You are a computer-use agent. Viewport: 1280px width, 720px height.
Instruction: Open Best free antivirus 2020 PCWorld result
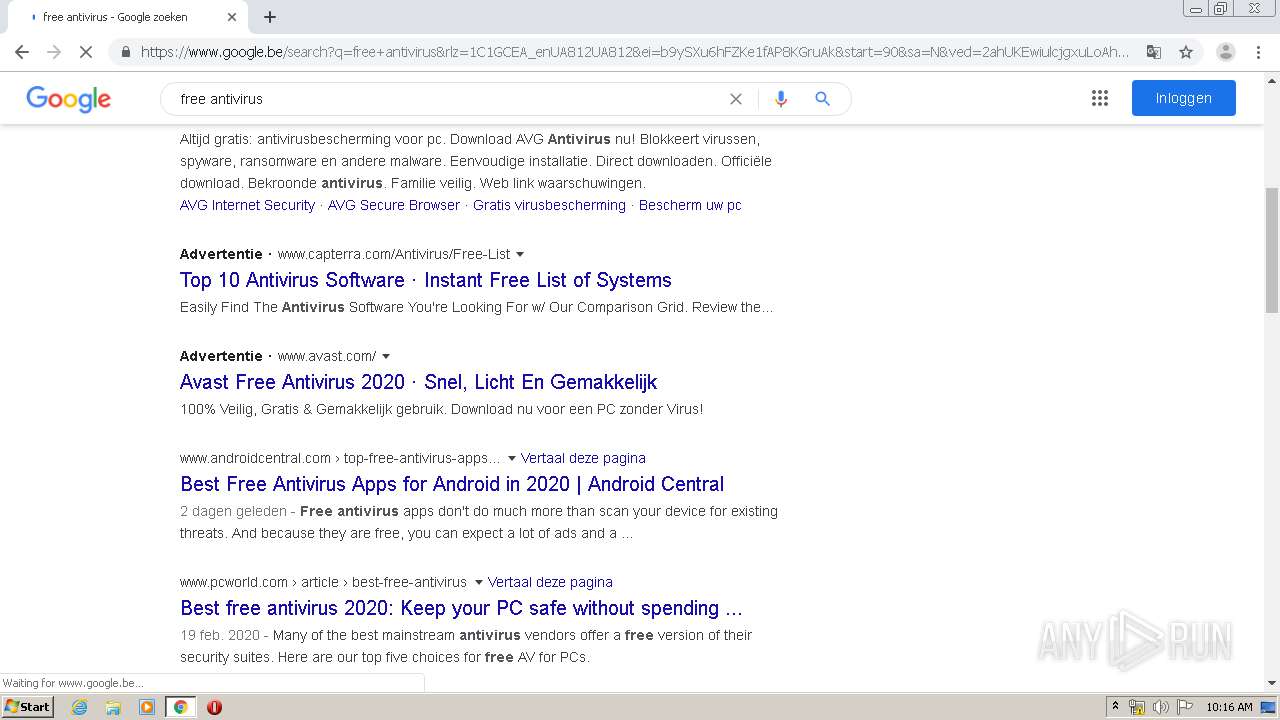[461, 608]
